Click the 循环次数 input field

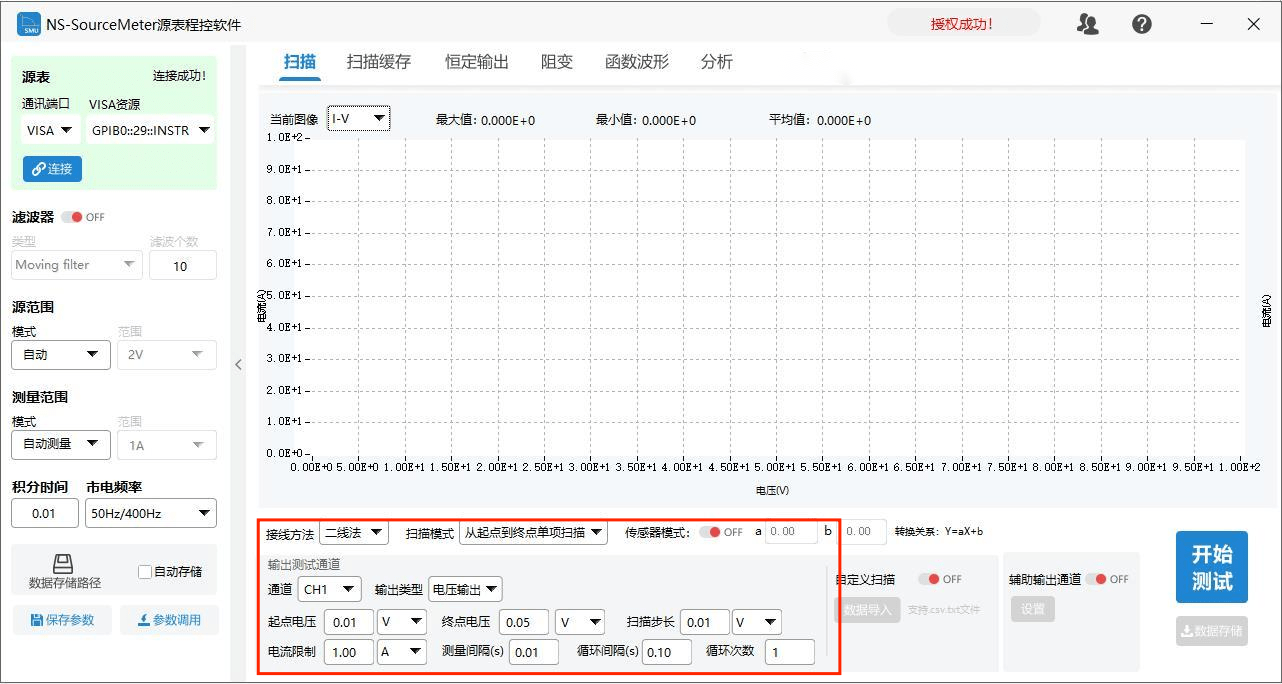789,652
